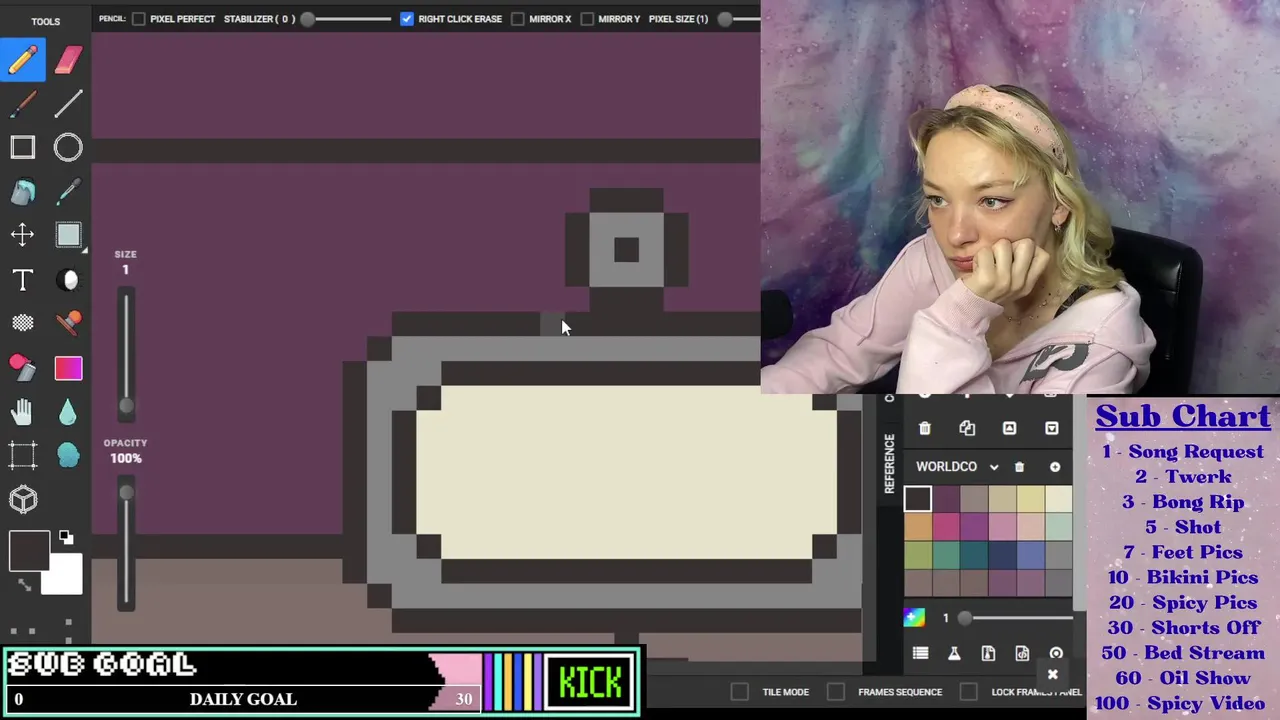Click the KICK logo in overlay

(590, 683)
